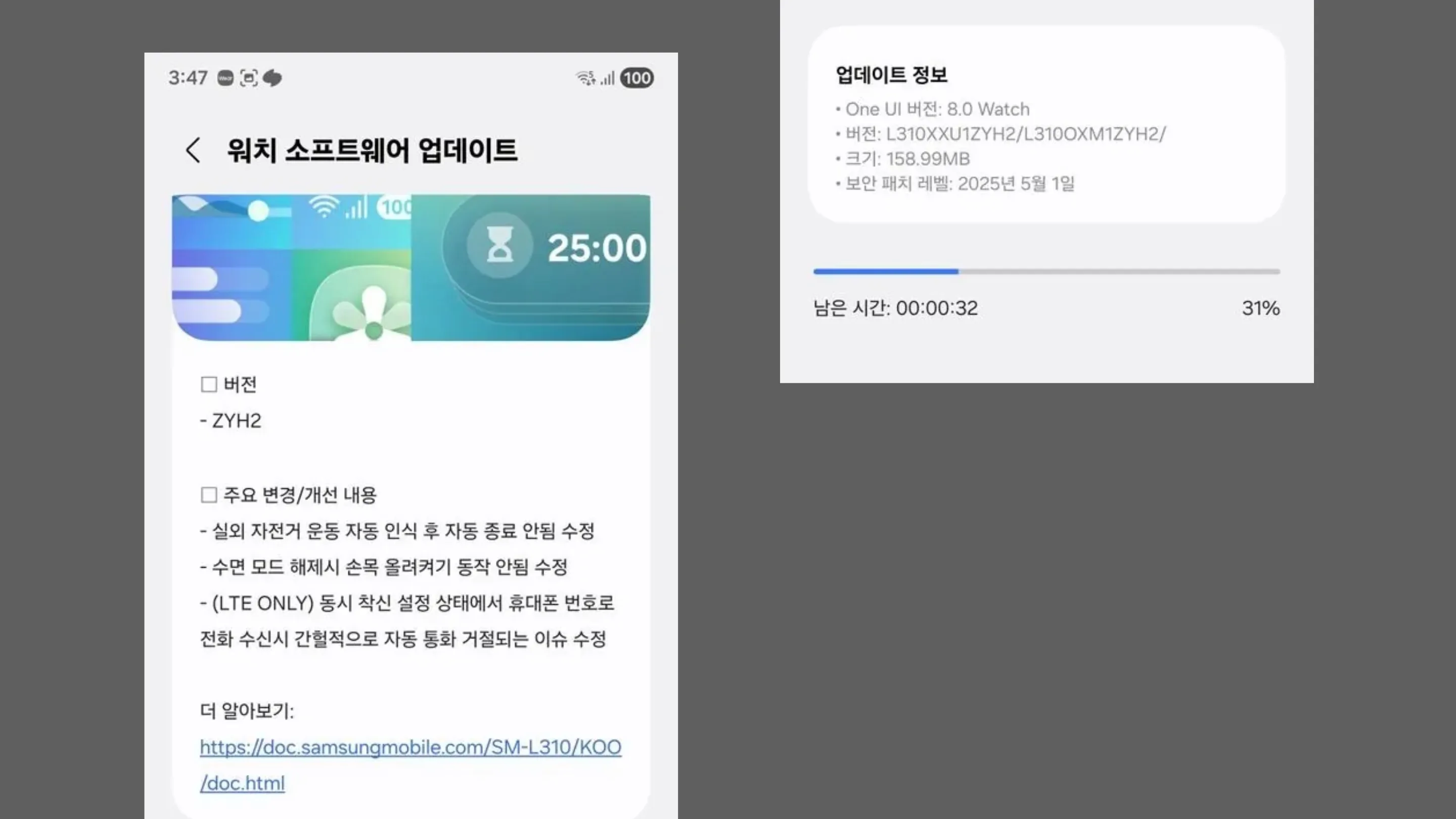
Task: Tap the hourglass timer icon in banner
Action: pyautogui.click(x=499, y=245)
